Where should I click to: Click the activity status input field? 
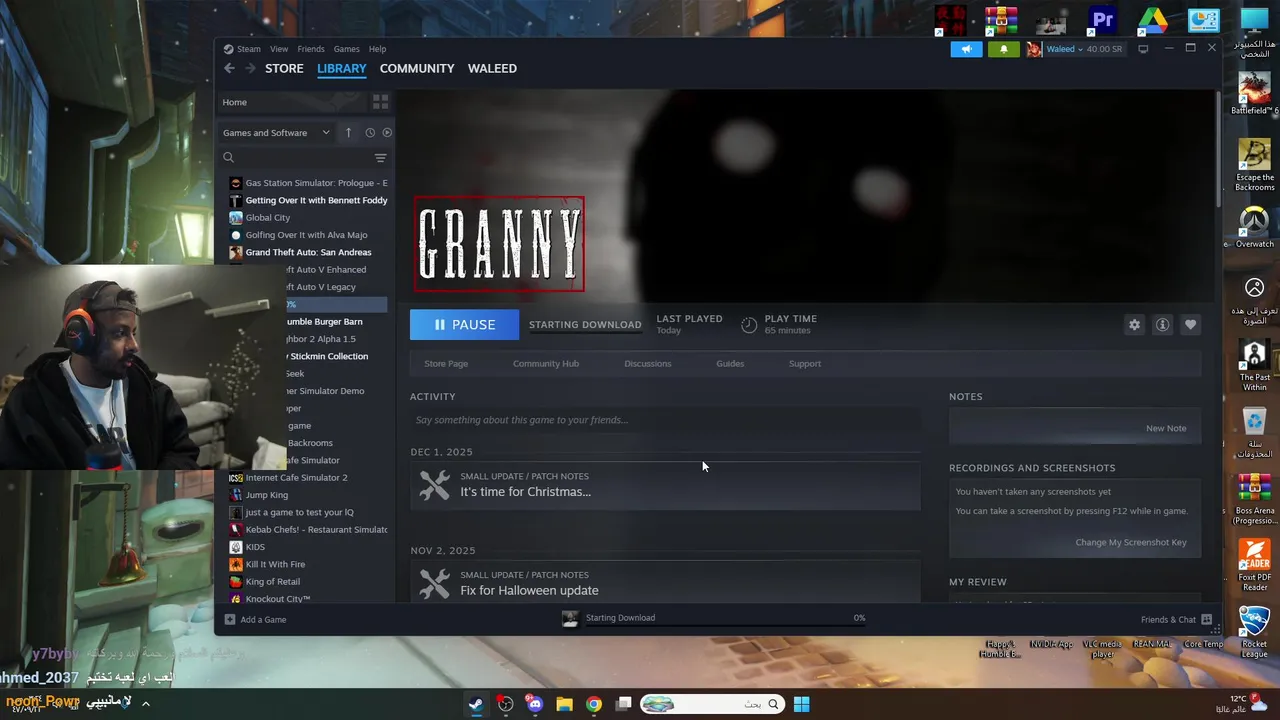(x=665, y=420)
